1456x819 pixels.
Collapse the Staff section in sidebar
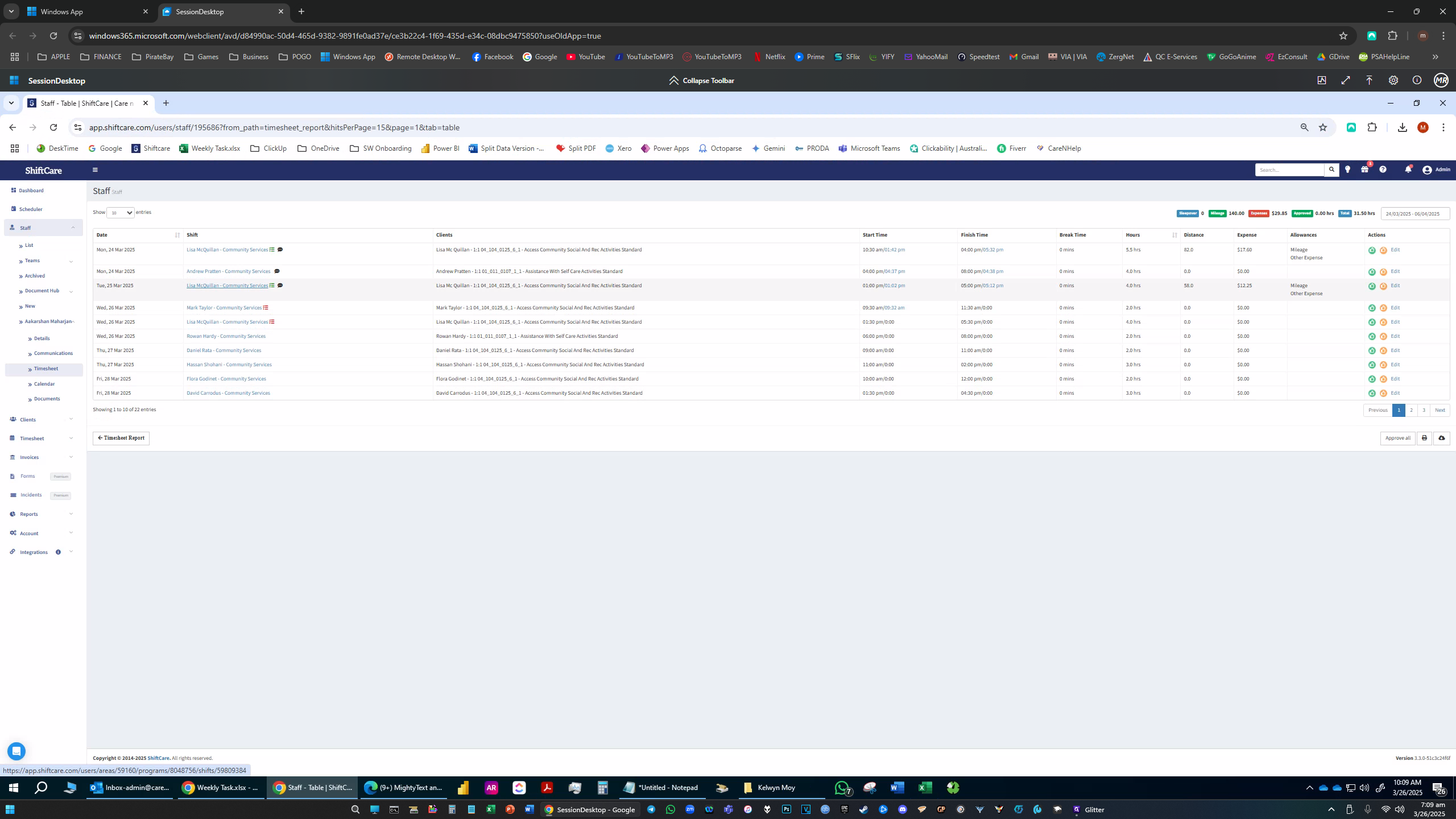tap(43, 227)
